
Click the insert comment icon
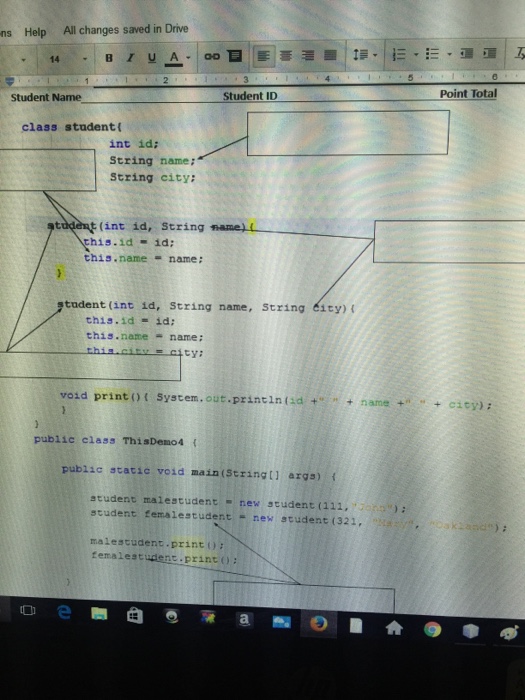pyautogui.click(x=235, y=56)
